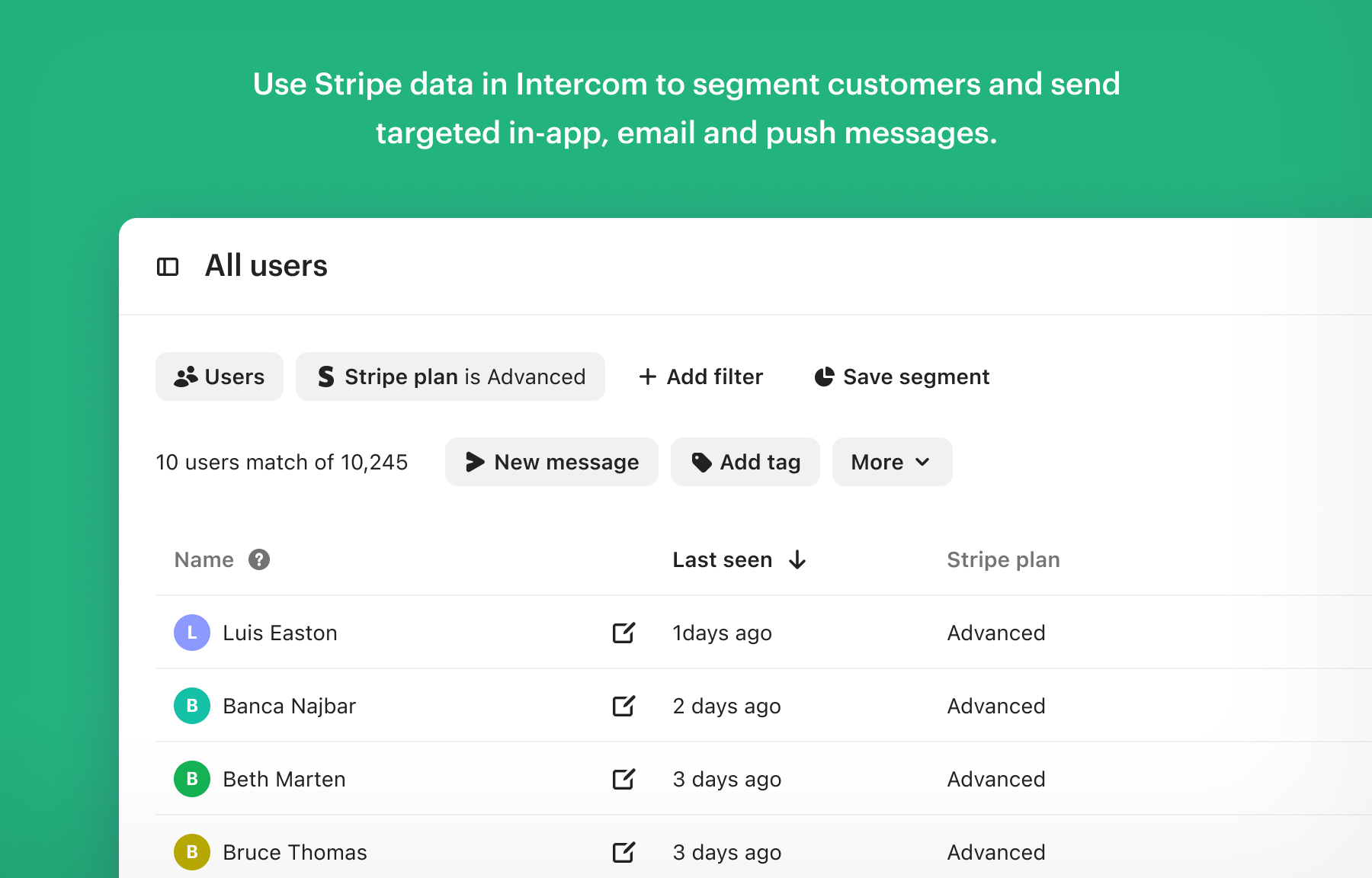Image resolution: width=1372 pixels, height=878 pixels.
Task: Open the Stripe plan is Advanced filter
Action: [x=450, y=376]
